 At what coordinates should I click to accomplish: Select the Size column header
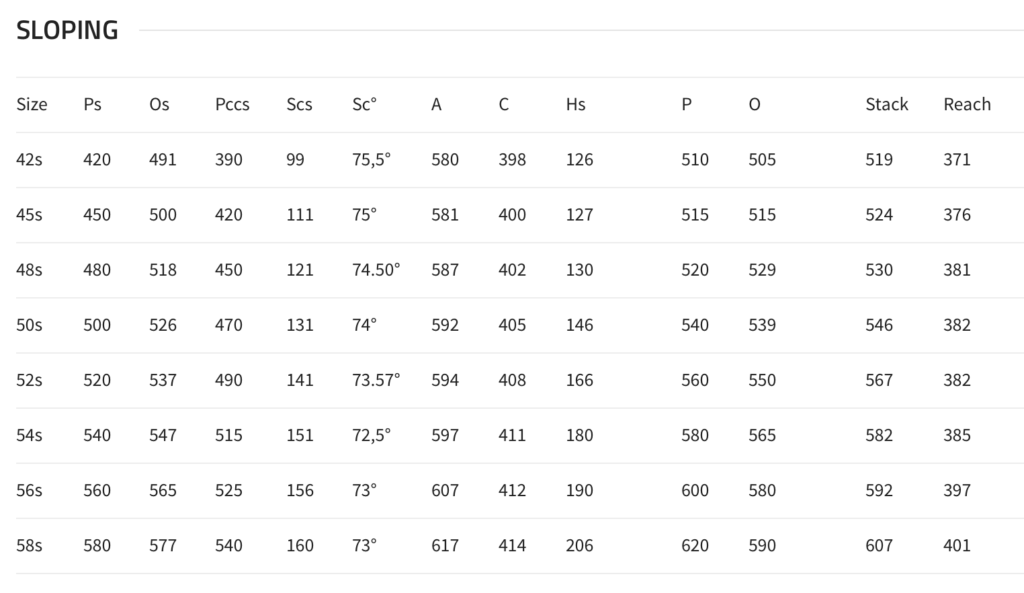(x=32, y=104)
